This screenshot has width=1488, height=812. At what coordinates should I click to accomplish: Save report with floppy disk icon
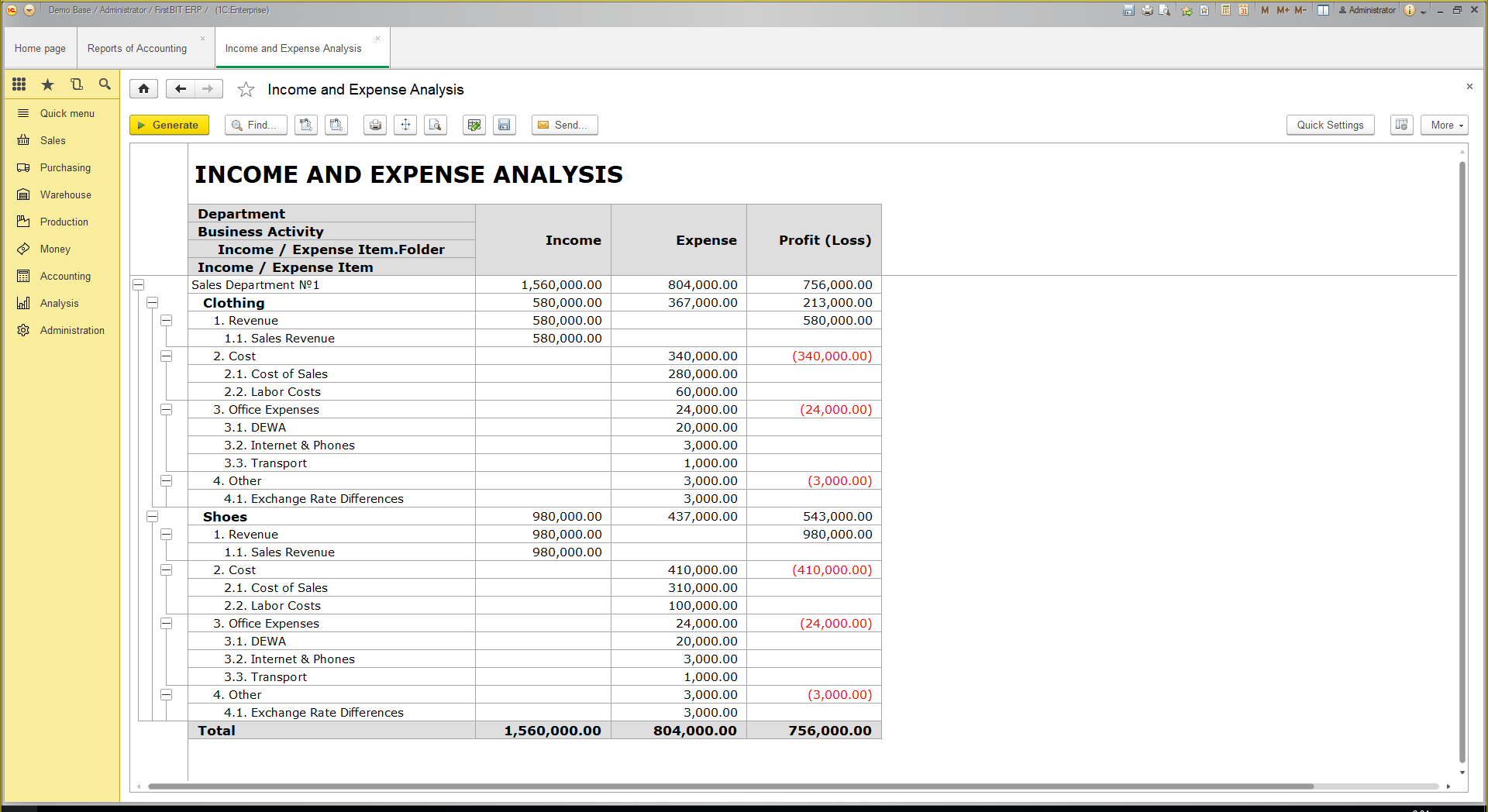tap(505, 125)
